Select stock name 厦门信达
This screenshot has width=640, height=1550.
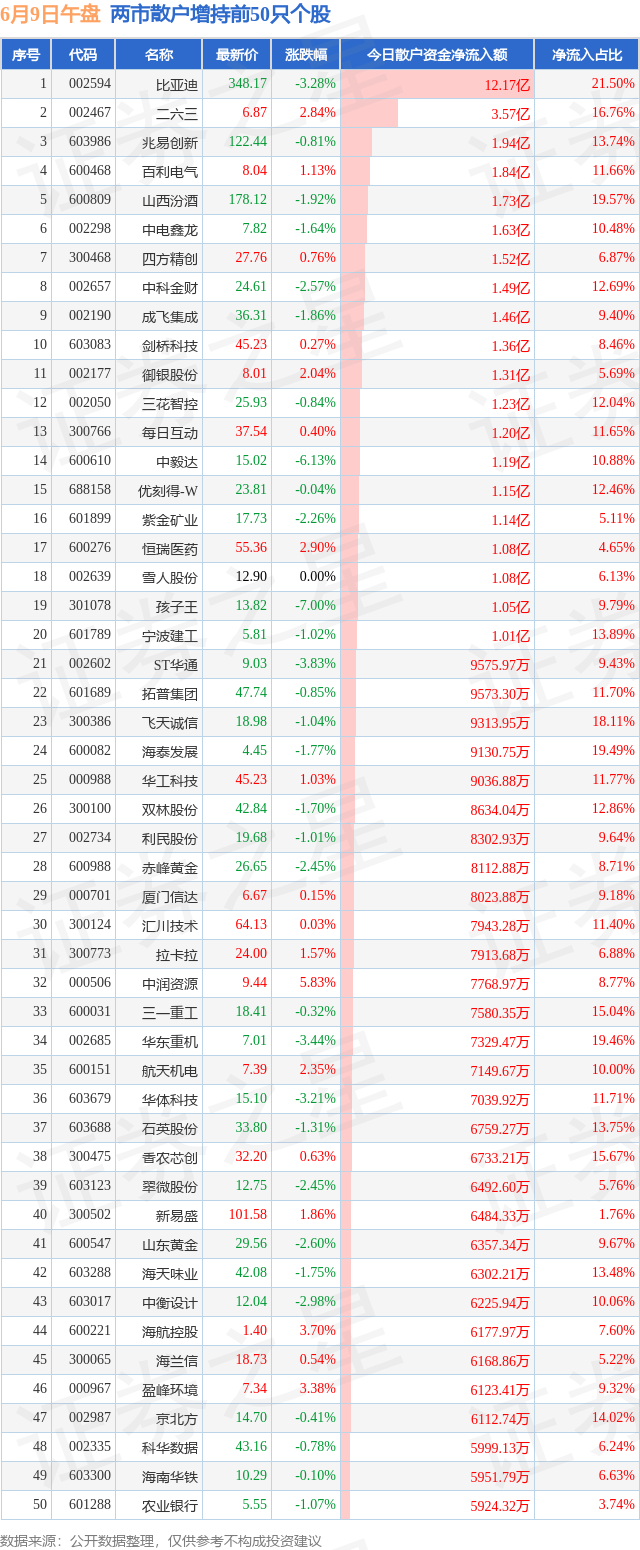[x=170, y=896]
